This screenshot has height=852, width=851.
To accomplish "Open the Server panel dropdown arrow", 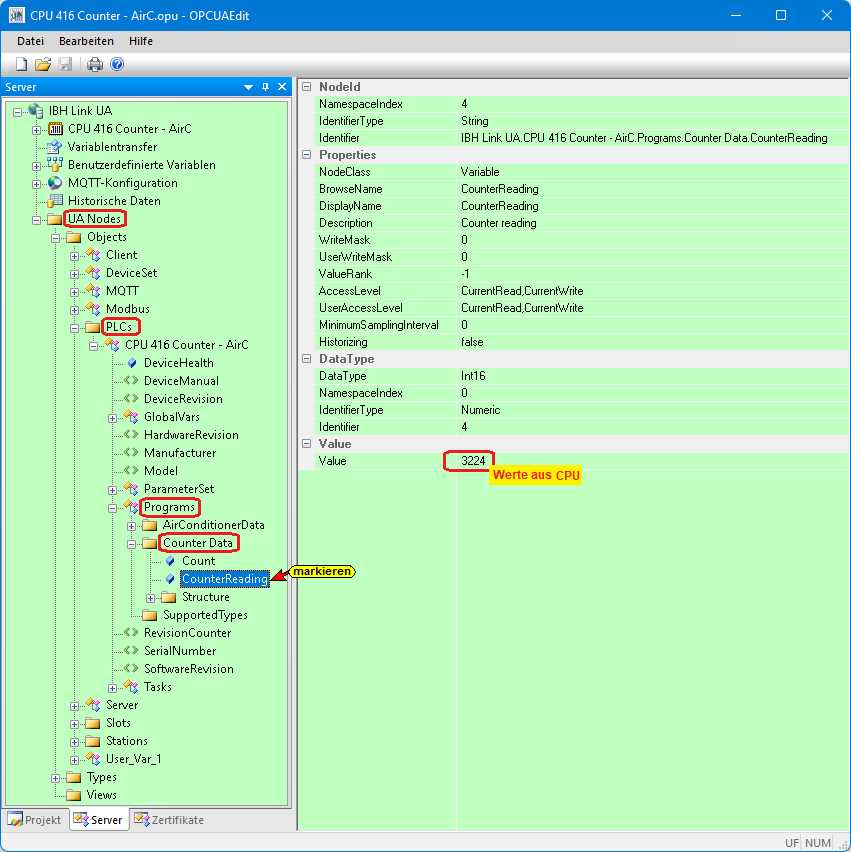I will [248, 87].
